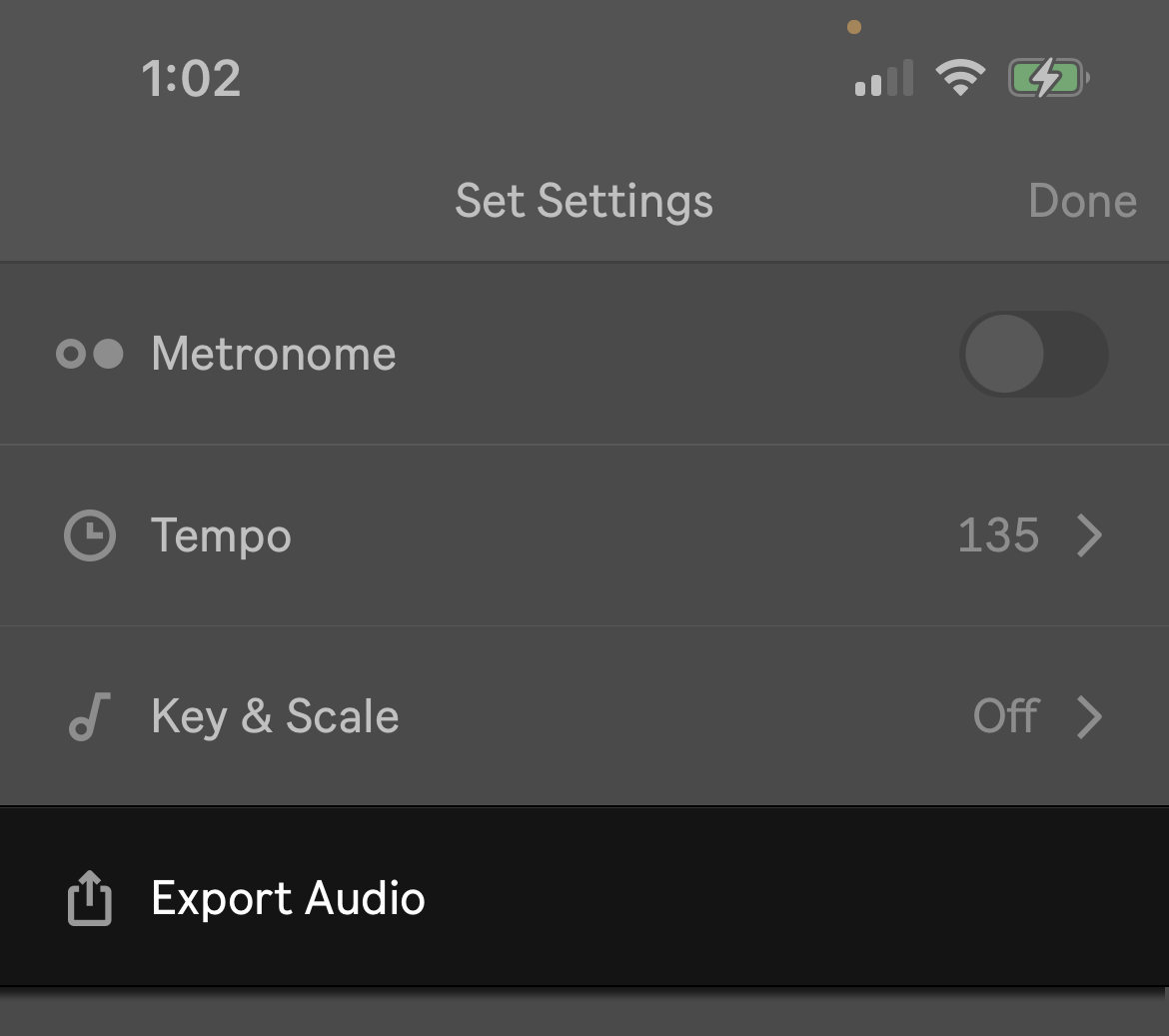Click the Export Audio share icon

[90, 898]
